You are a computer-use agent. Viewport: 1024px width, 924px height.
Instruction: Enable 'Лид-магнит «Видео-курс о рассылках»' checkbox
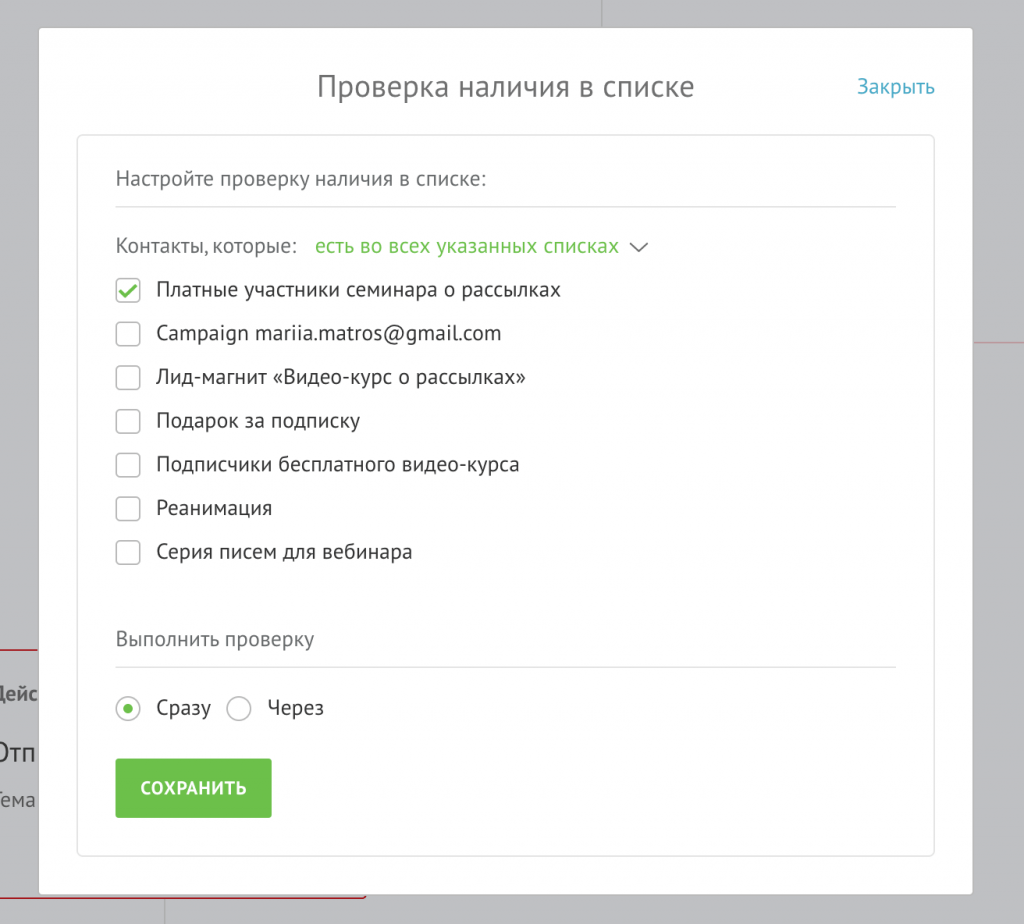128,377
